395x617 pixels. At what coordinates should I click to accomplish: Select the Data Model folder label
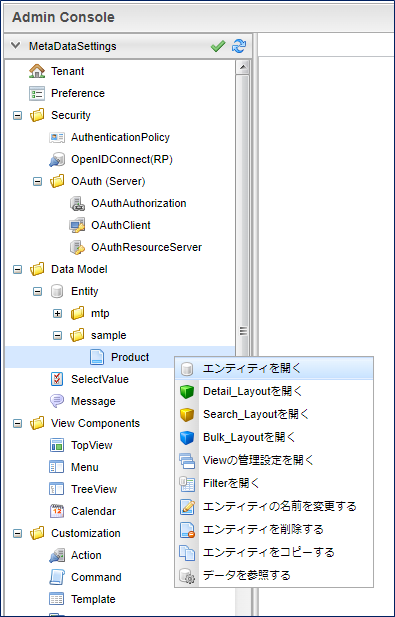(79, 270)
